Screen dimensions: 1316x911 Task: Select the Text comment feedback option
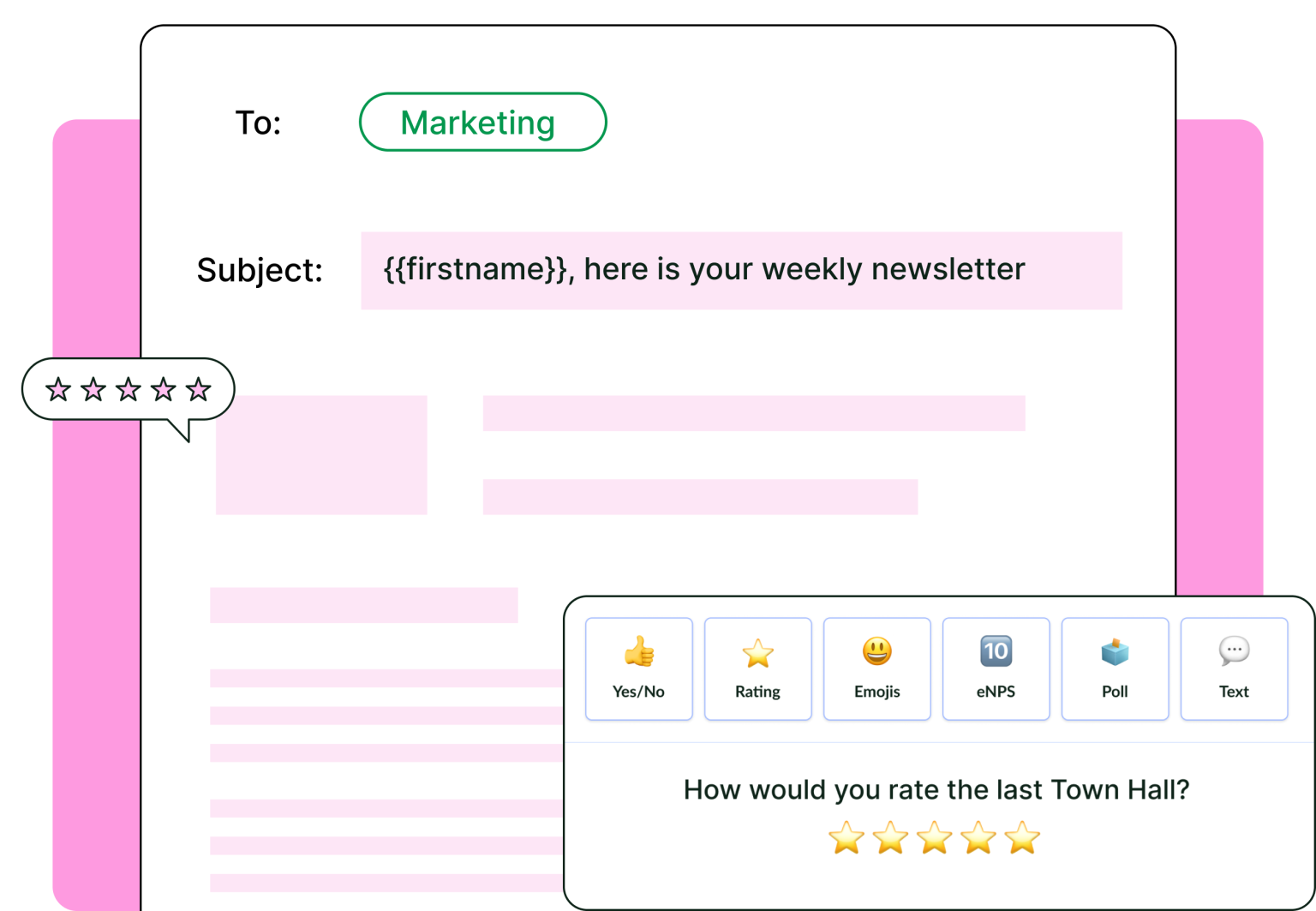click(x=1234, y=669)
